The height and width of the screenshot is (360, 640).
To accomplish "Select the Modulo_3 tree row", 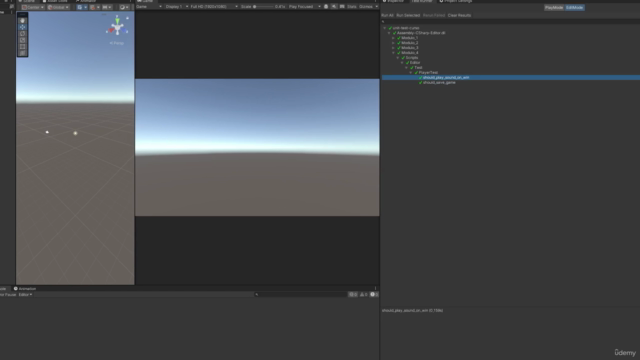I will coord(510,48).
